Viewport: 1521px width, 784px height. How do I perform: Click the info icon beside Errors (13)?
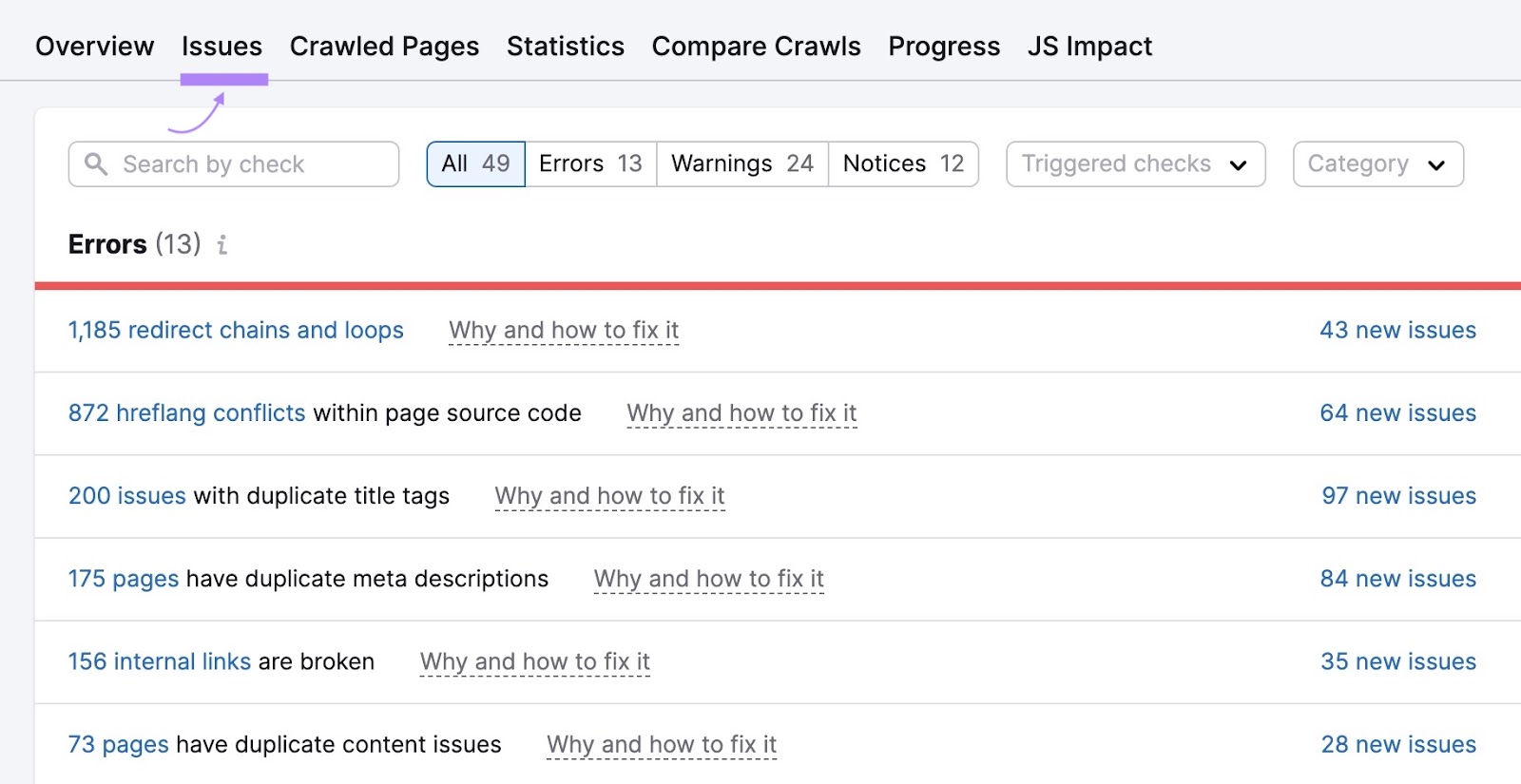(x=221, y=245)
